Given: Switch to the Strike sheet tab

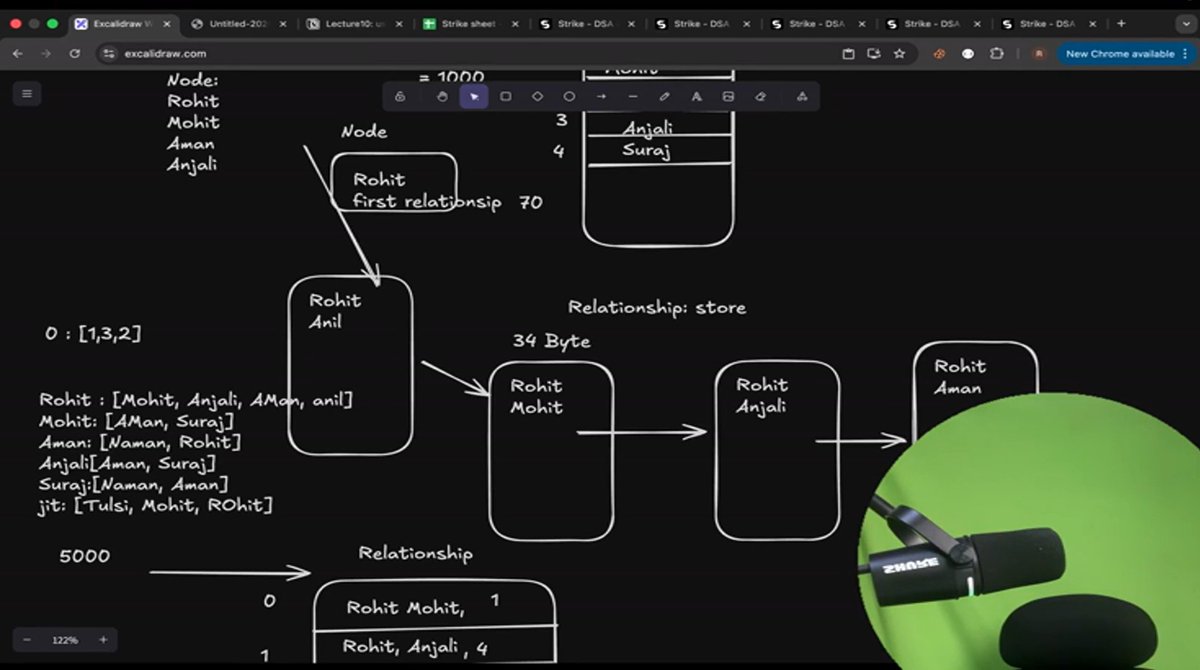Looking at the screenshot, I should (x=470, y=23).
